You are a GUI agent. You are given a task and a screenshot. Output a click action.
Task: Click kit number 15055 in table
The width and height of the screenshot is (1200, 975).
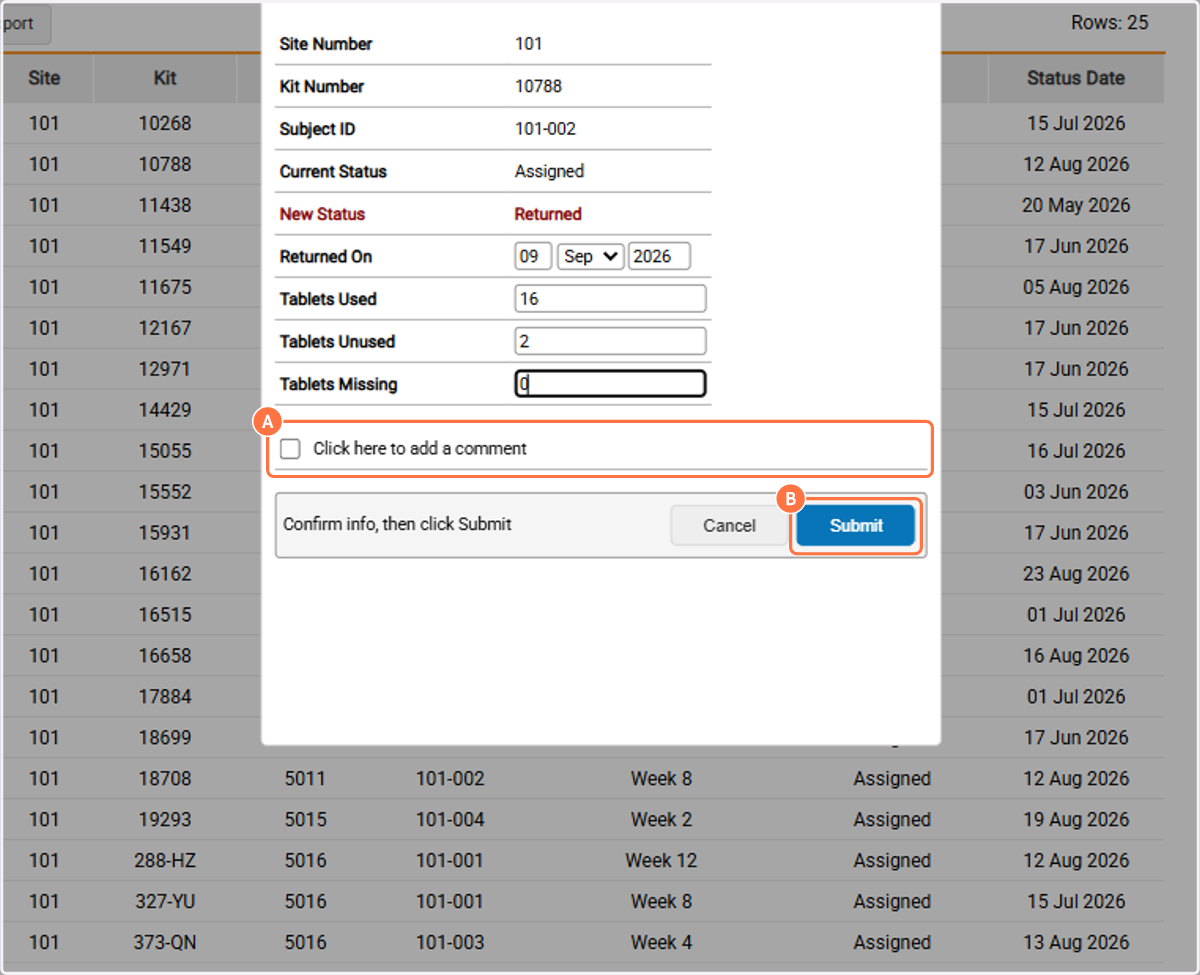[x=165, y=451]
